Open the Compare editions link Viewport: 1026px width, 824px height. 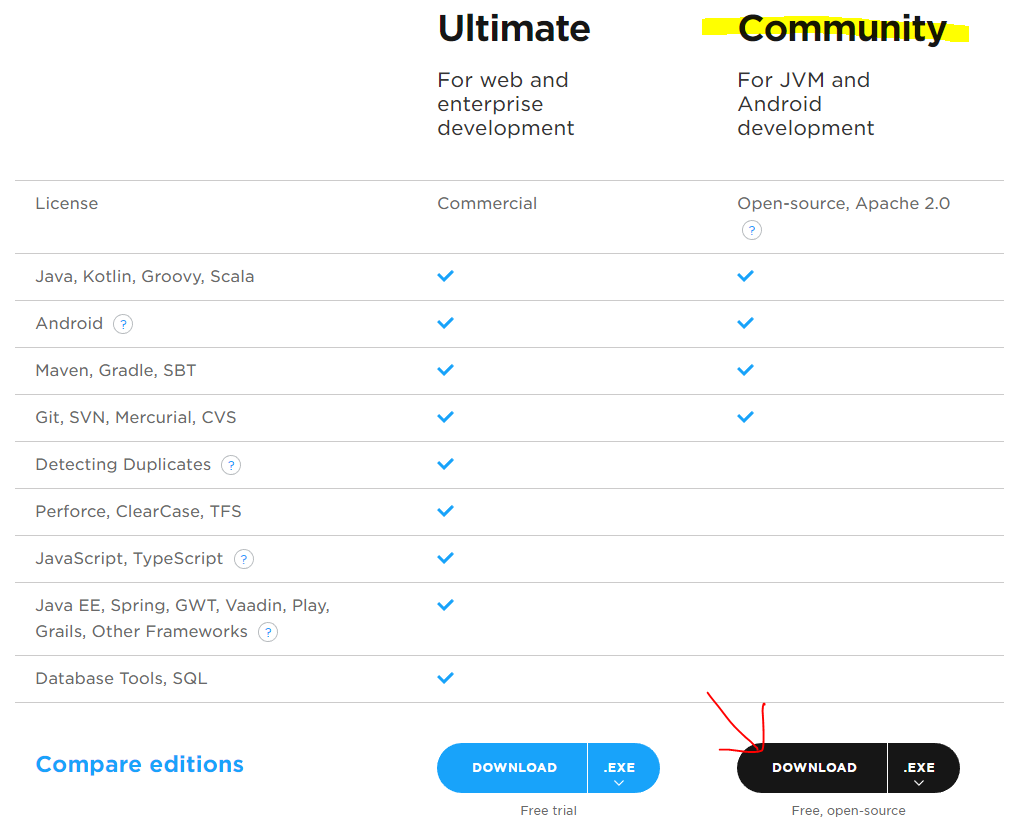[139, 764]
